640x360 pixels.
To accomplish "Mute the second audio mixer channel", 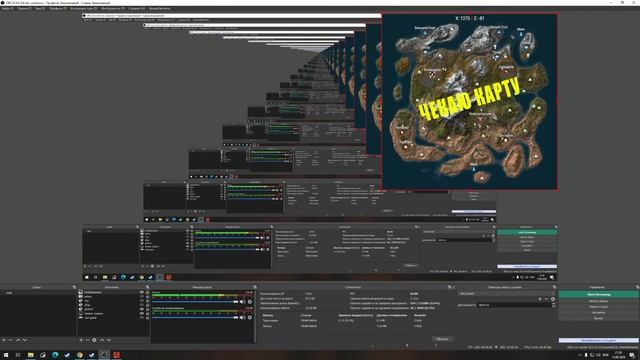I will point(242,317).
